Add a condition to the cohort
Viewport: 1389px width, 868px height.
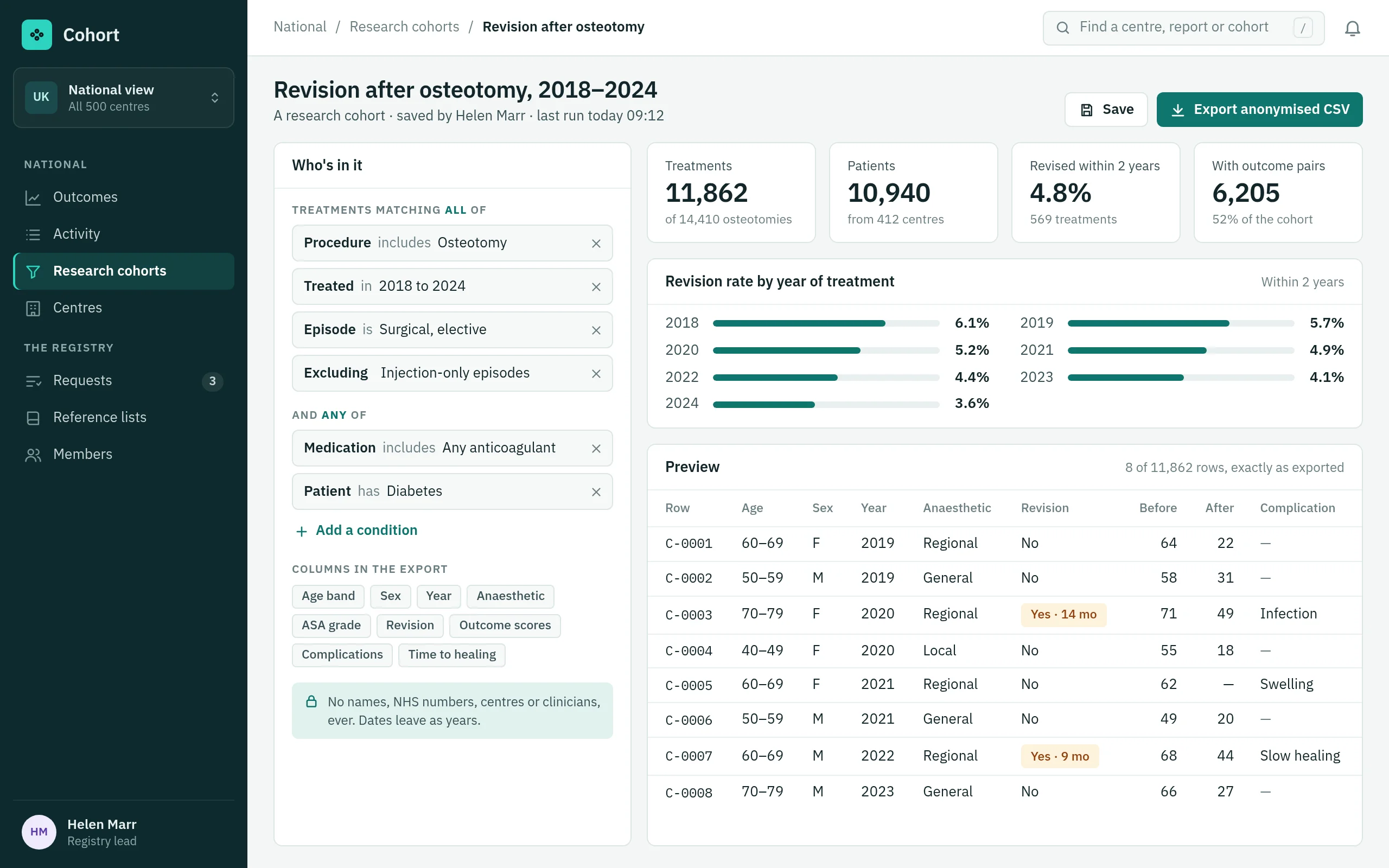pyautogui.click(x=356, y=531)
